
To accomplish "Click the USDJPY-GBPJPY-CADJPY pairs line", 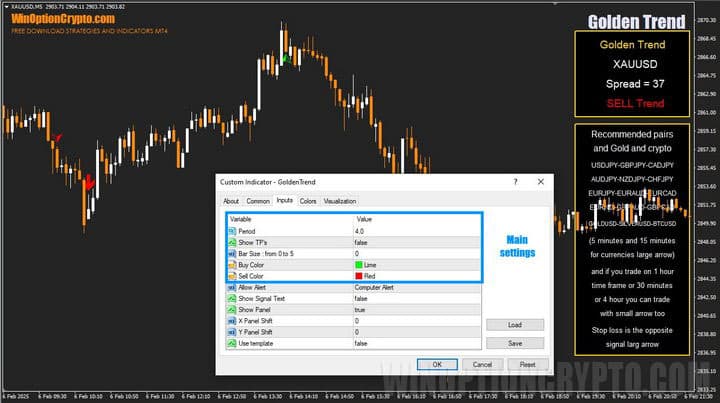I will [632, 165].
